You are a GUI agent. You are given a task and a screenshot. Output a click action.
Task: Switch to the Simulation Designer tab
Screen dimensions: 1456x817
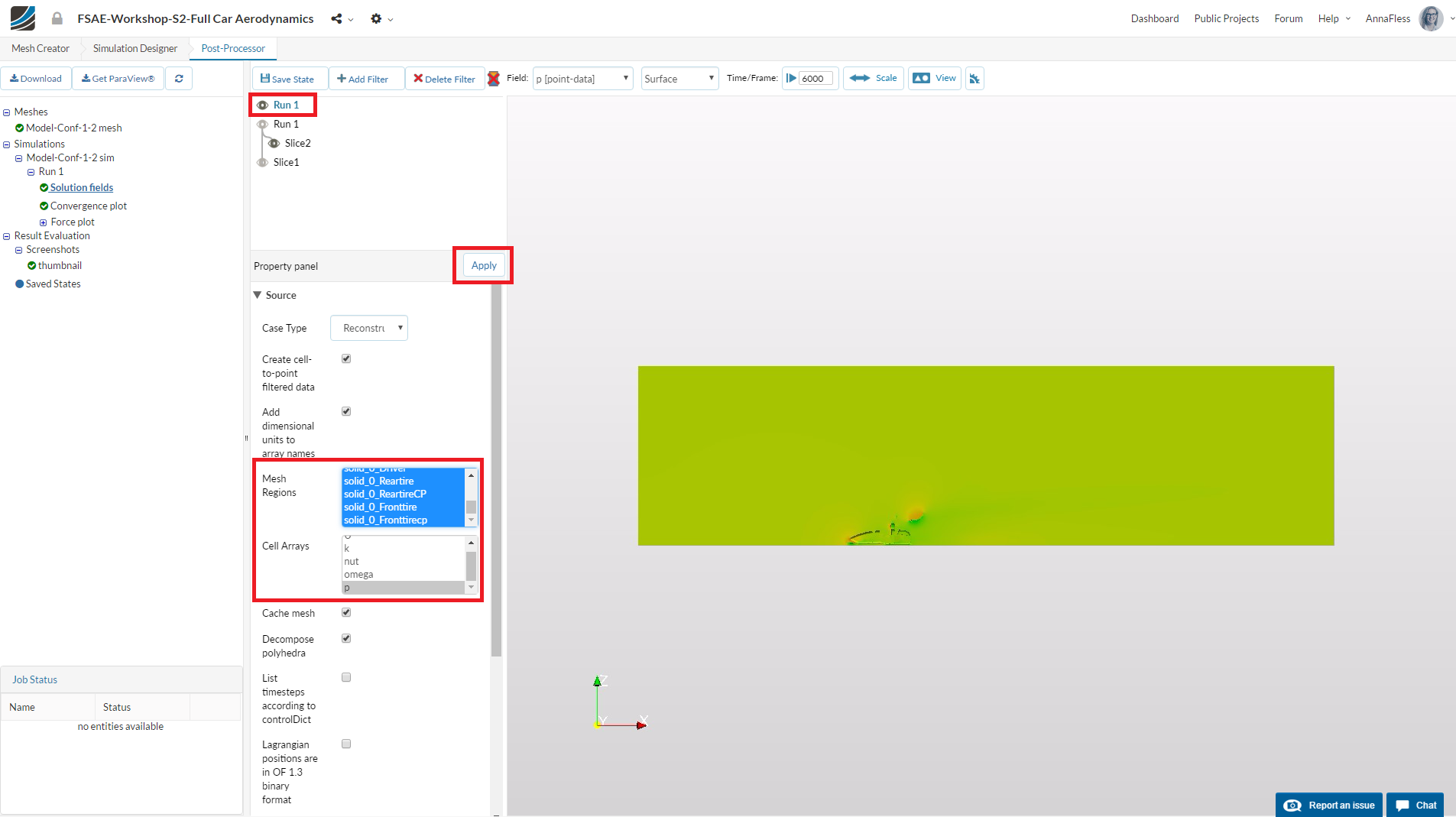[x=135, y=48]
